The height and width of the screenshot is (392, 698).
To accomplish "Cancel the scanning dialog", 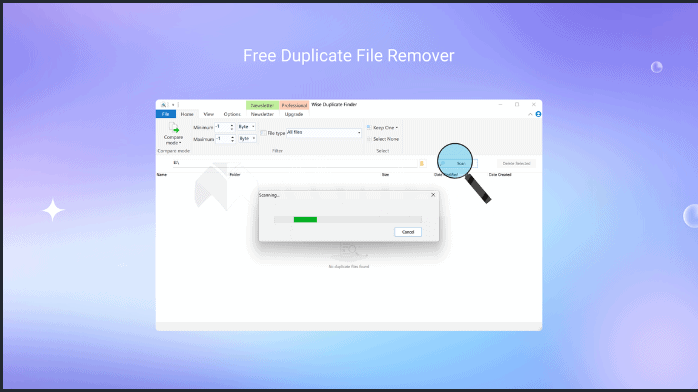I will (408, 232).
